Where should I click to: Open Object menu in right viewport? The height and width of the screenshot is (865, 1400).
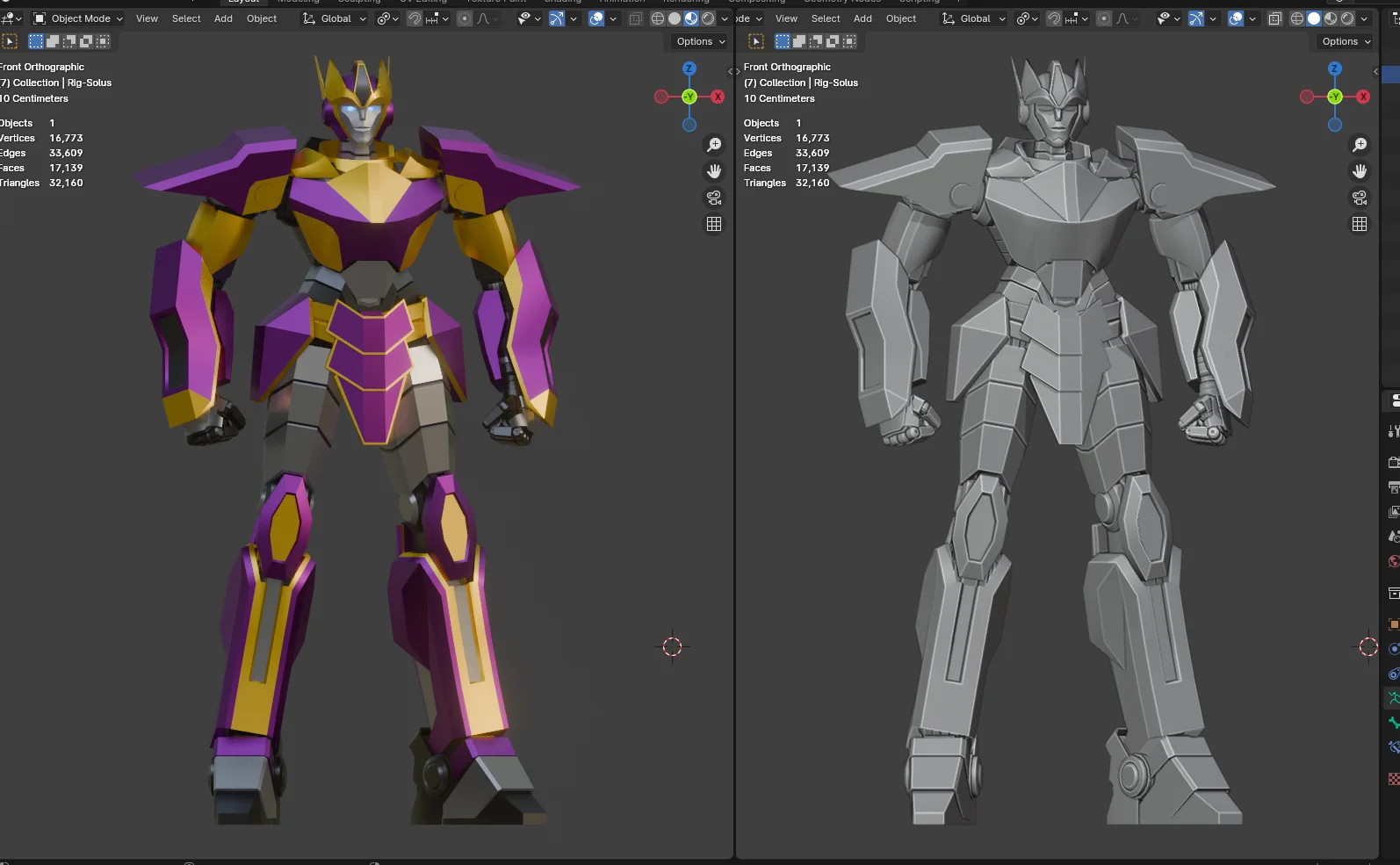click(x=901, y=18)
